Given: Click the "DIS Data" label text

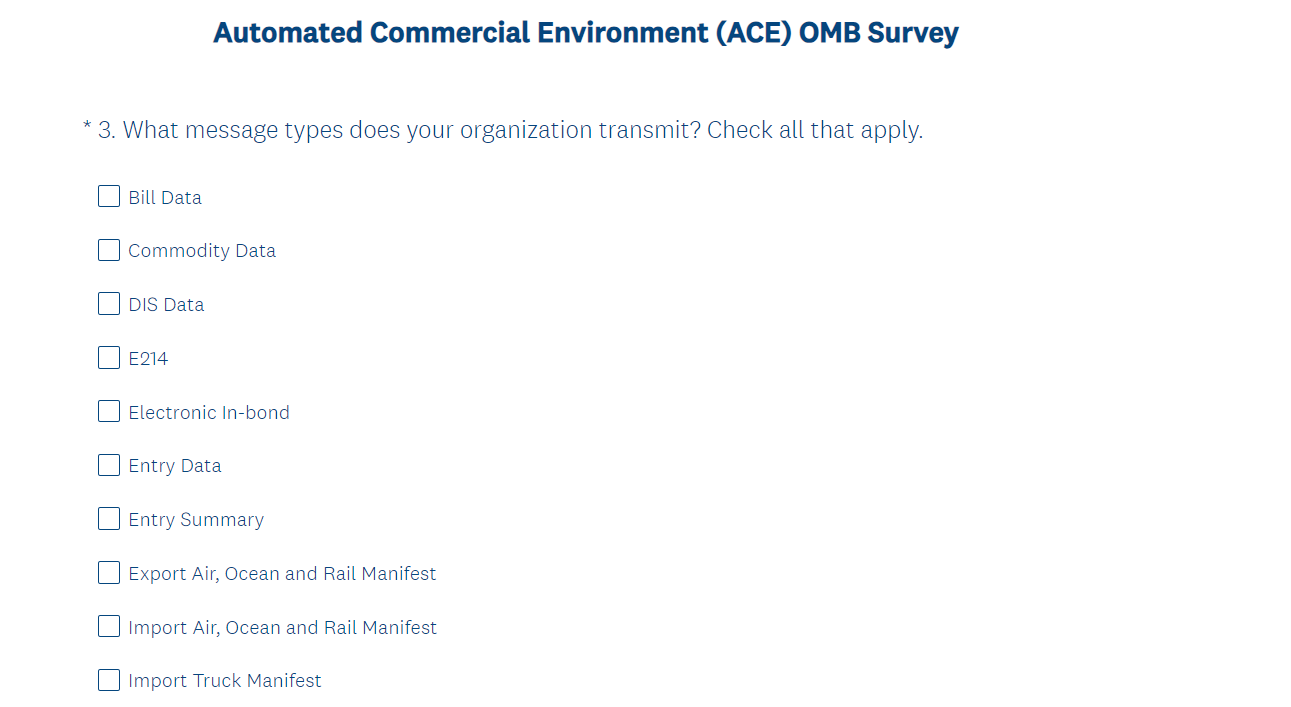Looking at the screenshot, I should (166, 305).
